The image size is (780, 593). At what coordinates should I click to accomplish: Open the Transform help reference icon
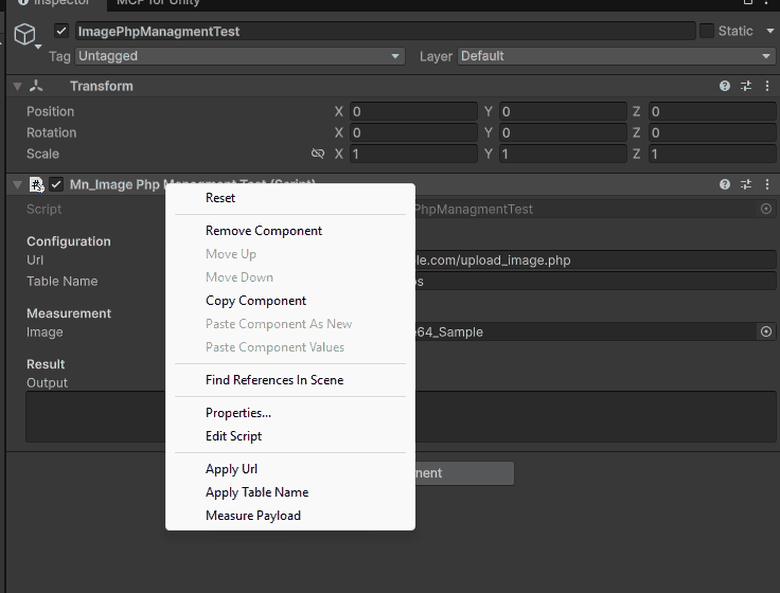[724, 86]
